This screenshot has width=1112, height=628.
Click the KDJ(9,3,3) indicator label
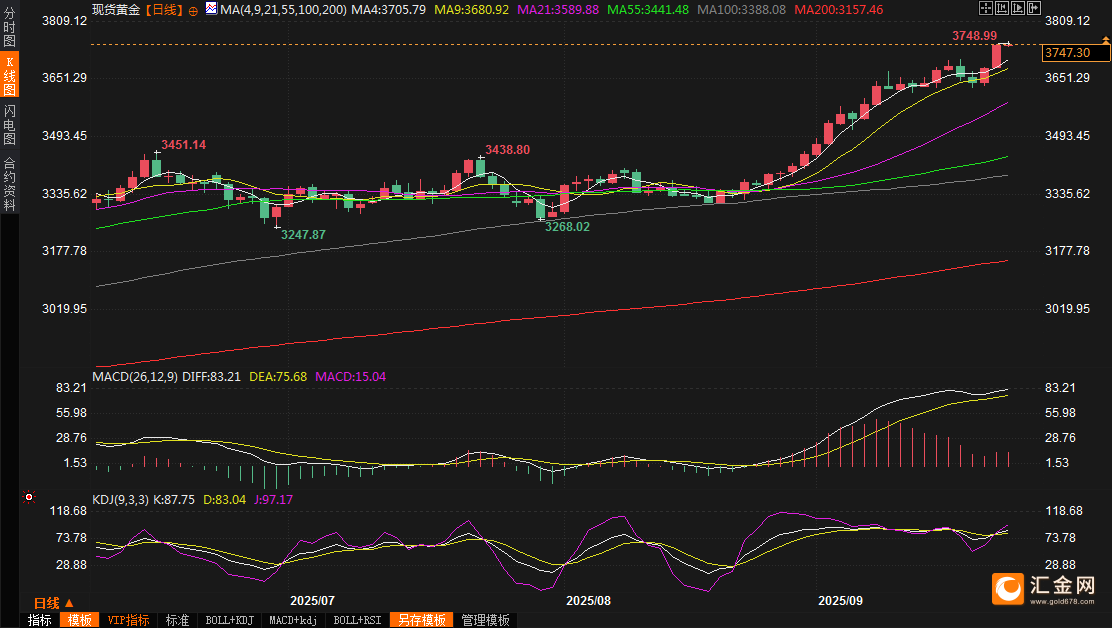coord(121,500)
